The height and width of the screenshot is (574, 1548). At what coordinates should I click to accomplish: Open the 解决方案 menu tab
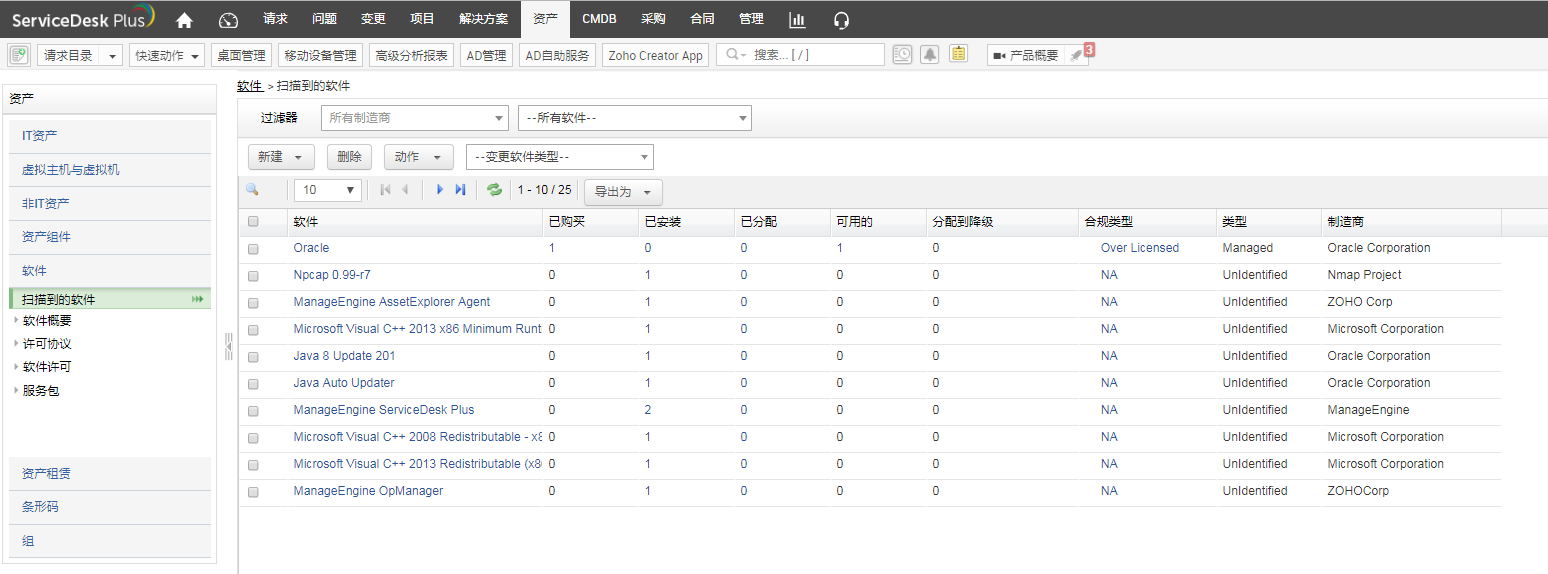click(x=483, y=19)
